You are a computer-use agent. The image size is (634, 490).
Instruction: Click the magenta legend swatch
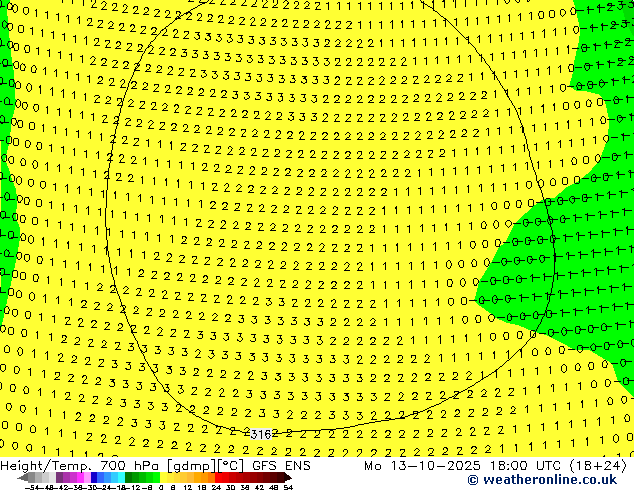coord(80,478)
